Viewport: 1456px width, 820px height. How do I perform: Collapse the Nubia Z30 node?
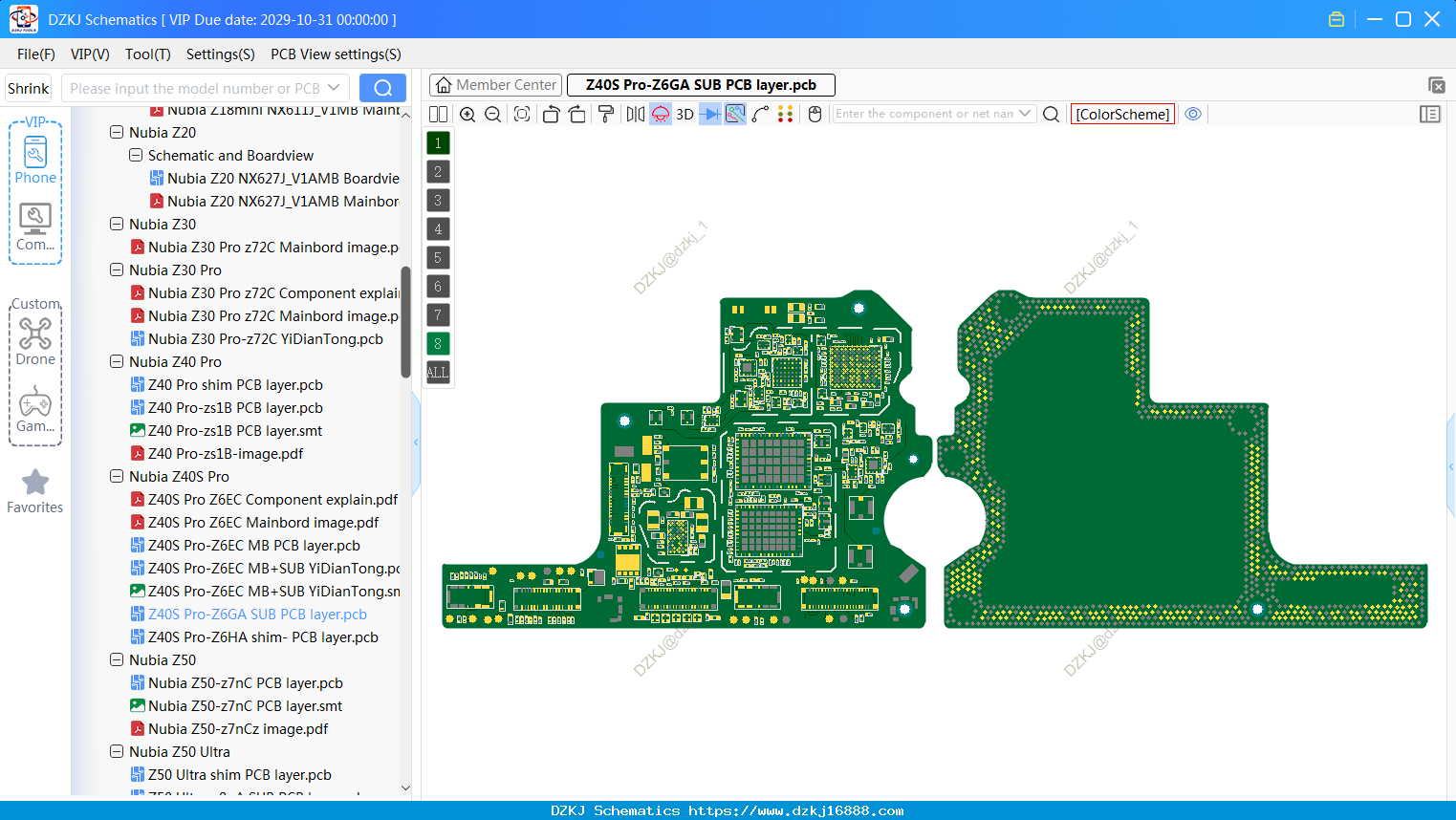(x=117, y=224)
